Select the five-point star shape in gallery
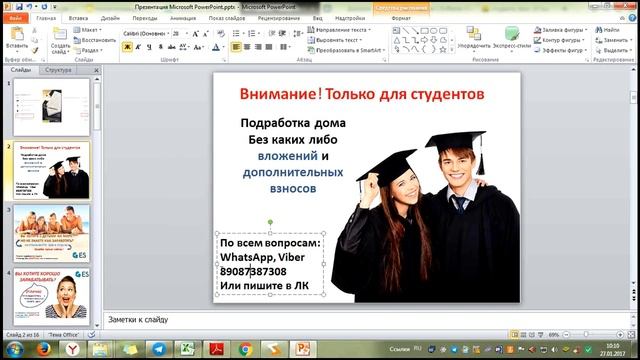 (x=443, y=50)
